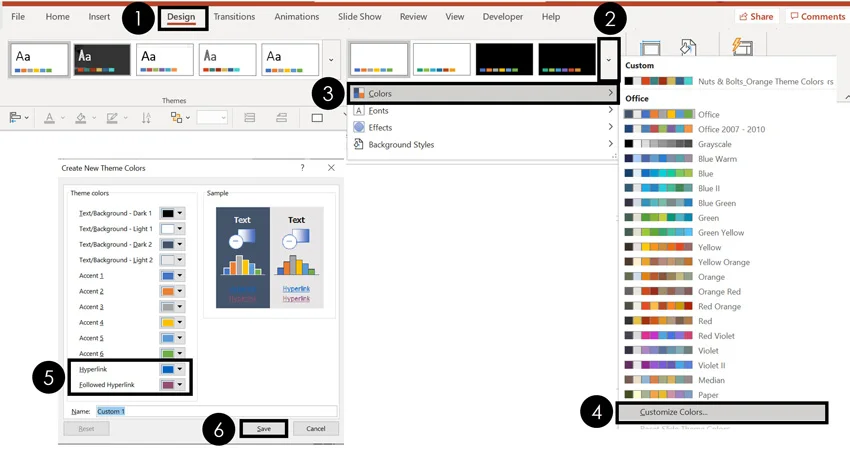Click the Effects menu icon
This screenshot has height=453, width=850.
359,127
